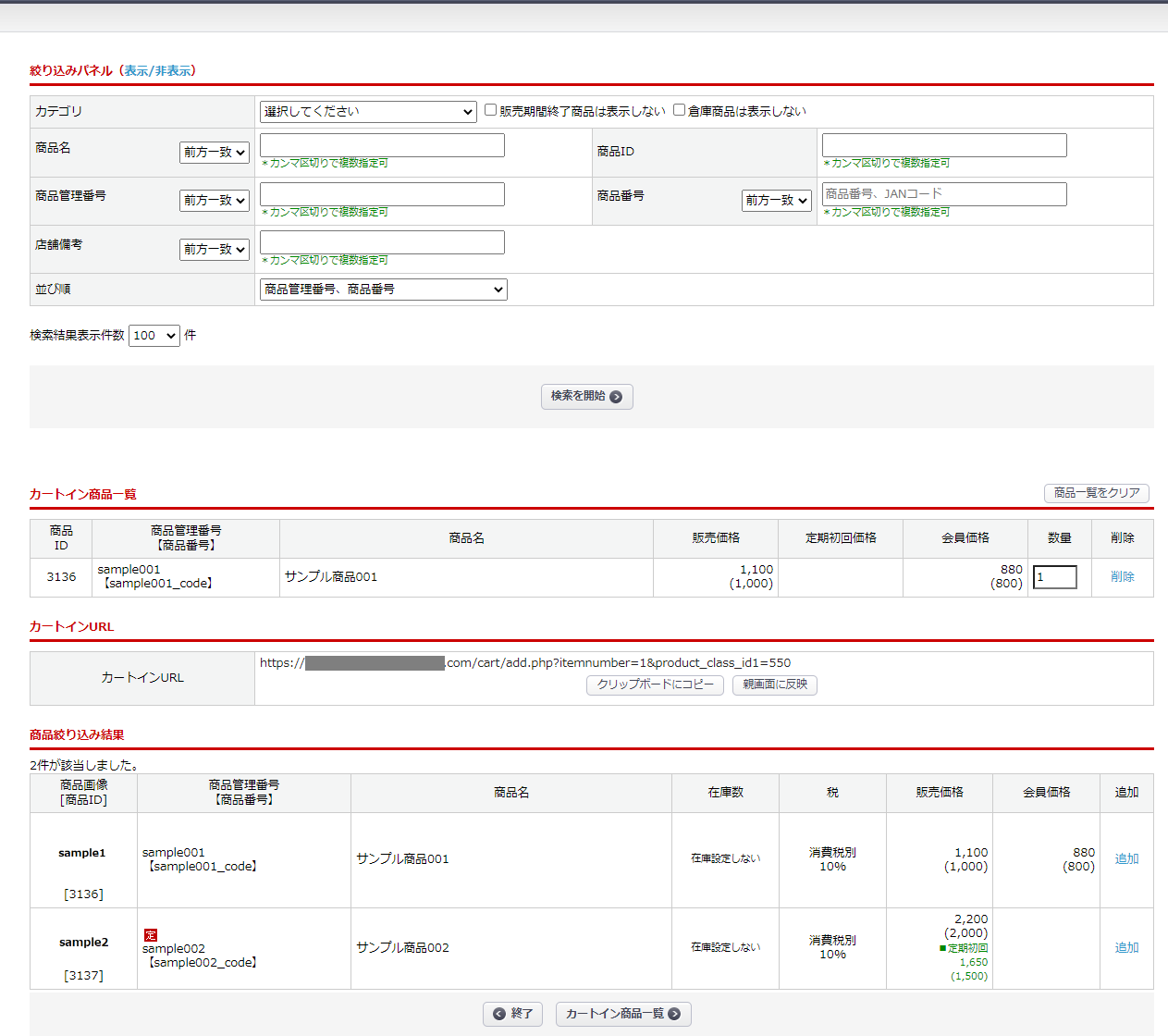The image size is (1168, 1036).
Task: Open カートイン商品一覧 button at bottom
Action: point(622,1014)
